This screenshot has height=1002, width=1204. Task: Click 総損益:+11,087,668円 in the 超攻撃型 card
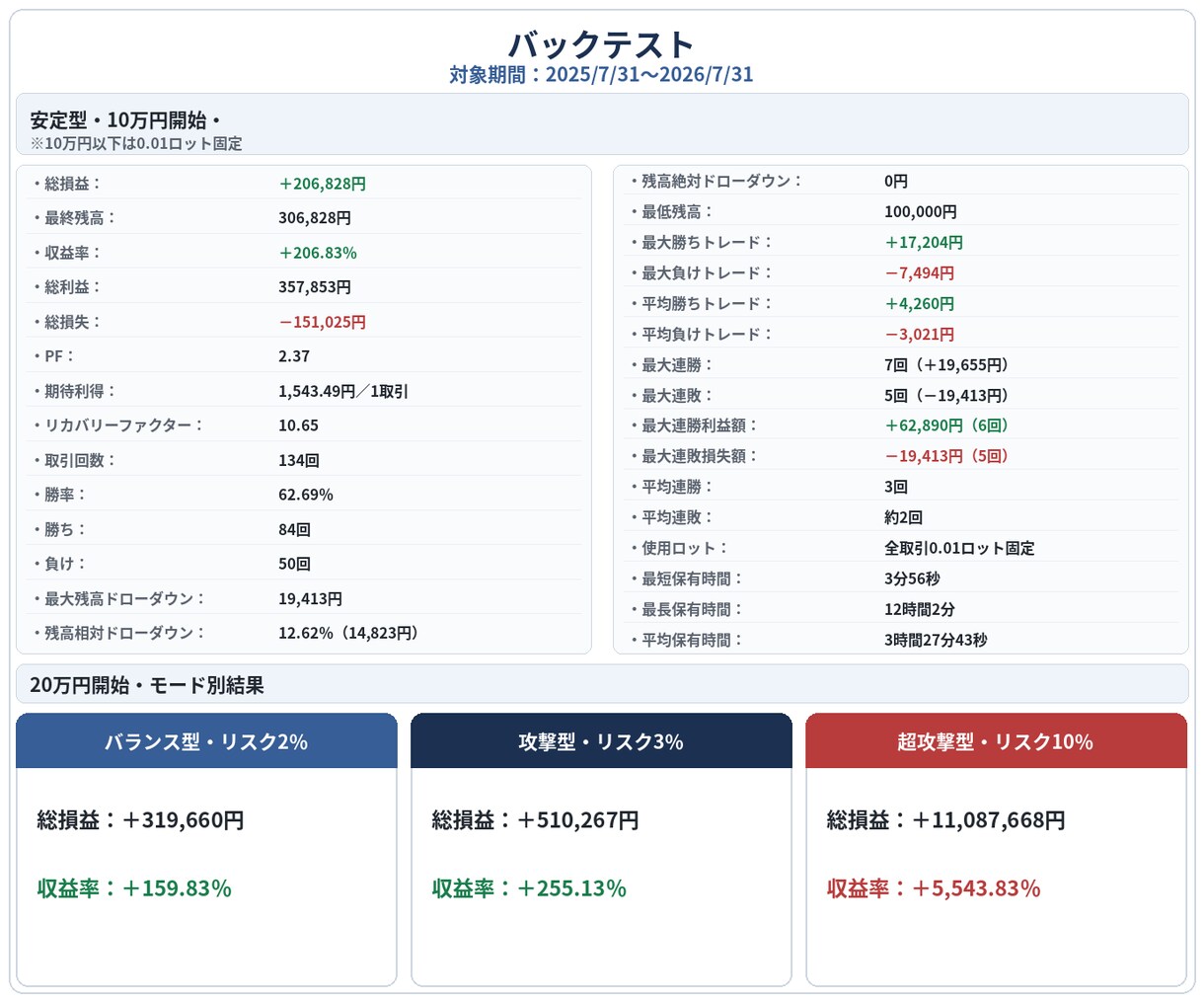click(x=946, y=820)
